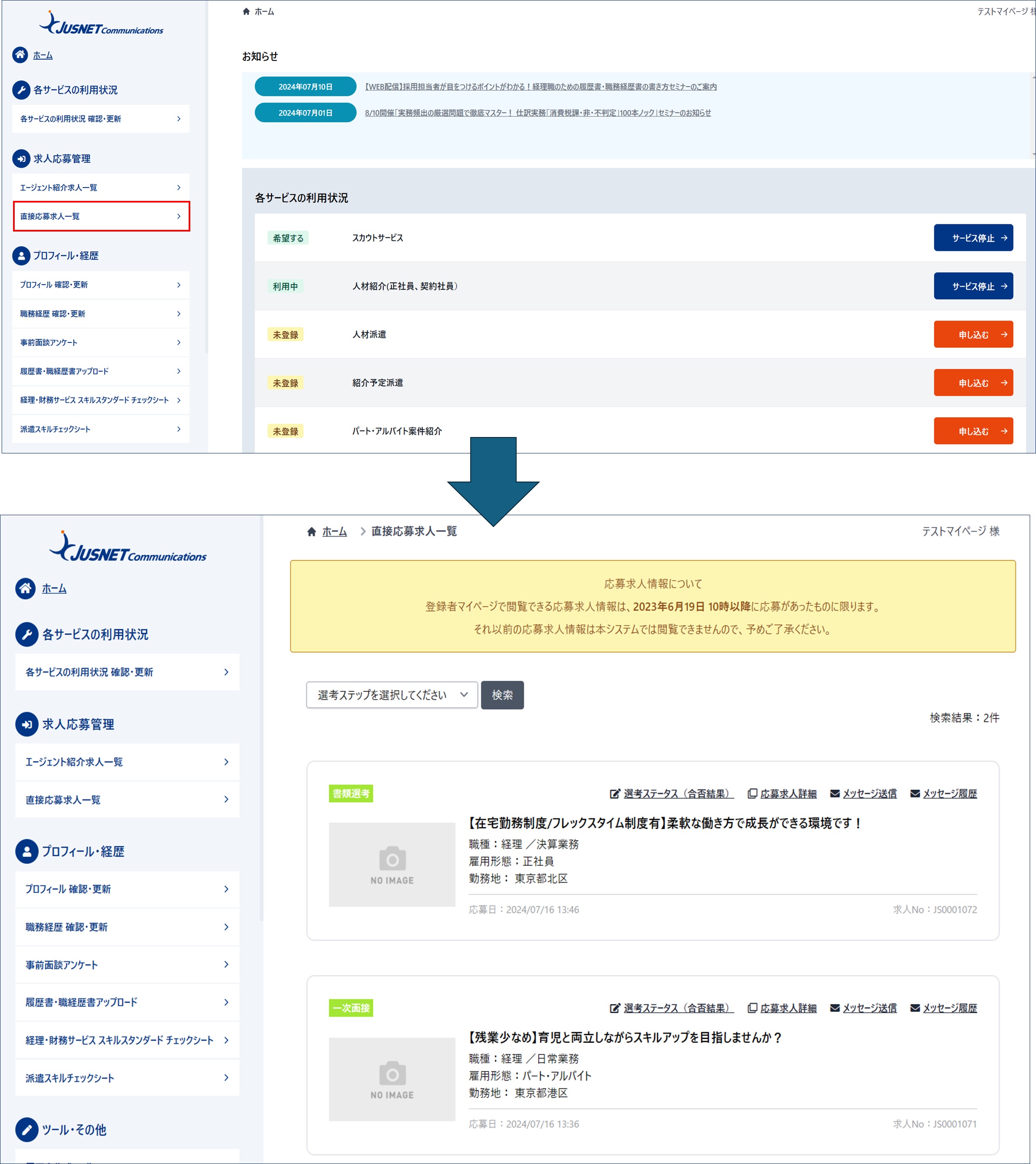Expand 履歴書・職経歴書アップロード chevron in the Home page sidebar
The width and height of the screenshot is (1036, 1164).
(179, 371)
